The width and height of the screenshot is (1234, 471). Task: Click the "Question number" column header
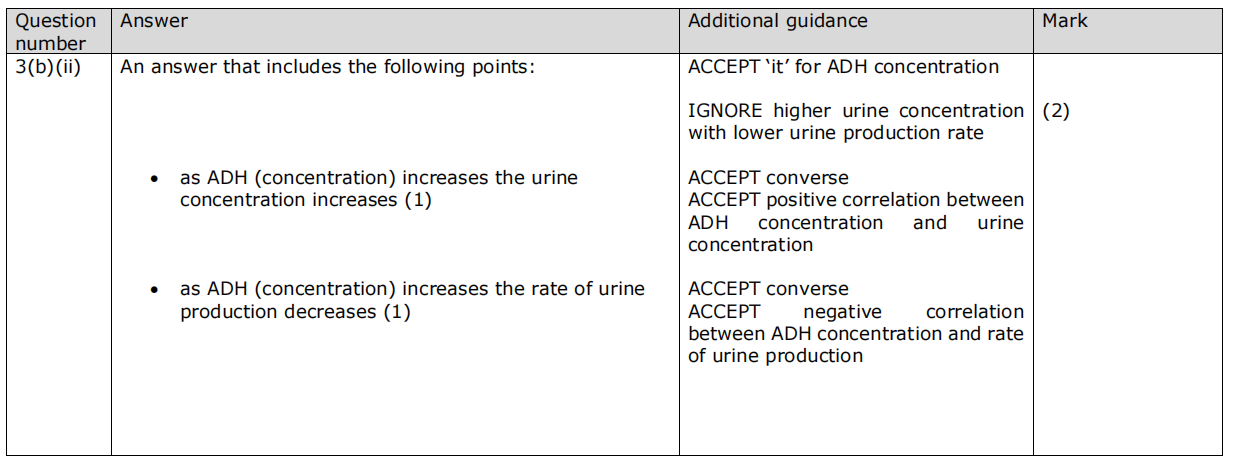pos(56,31)
